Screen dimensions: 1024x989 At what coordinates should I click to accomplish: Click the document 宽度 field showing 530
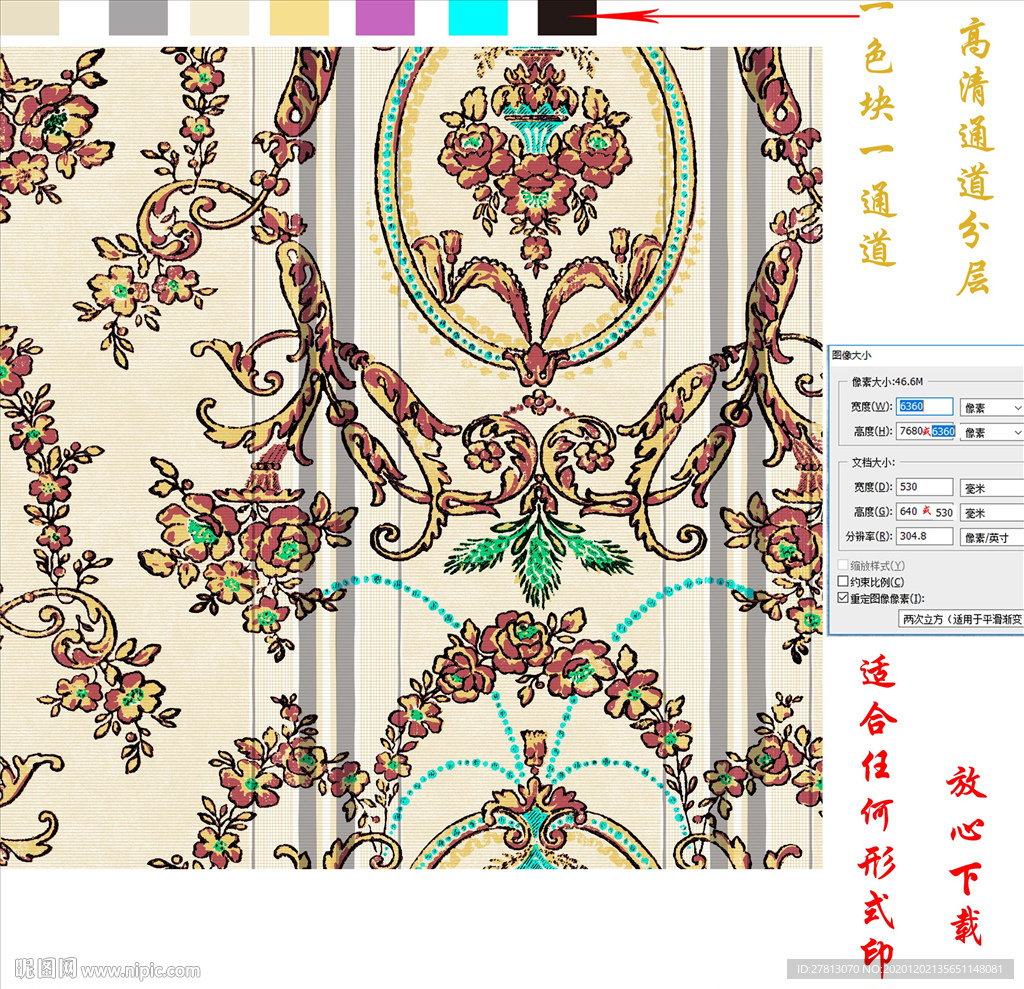(925, 487)
